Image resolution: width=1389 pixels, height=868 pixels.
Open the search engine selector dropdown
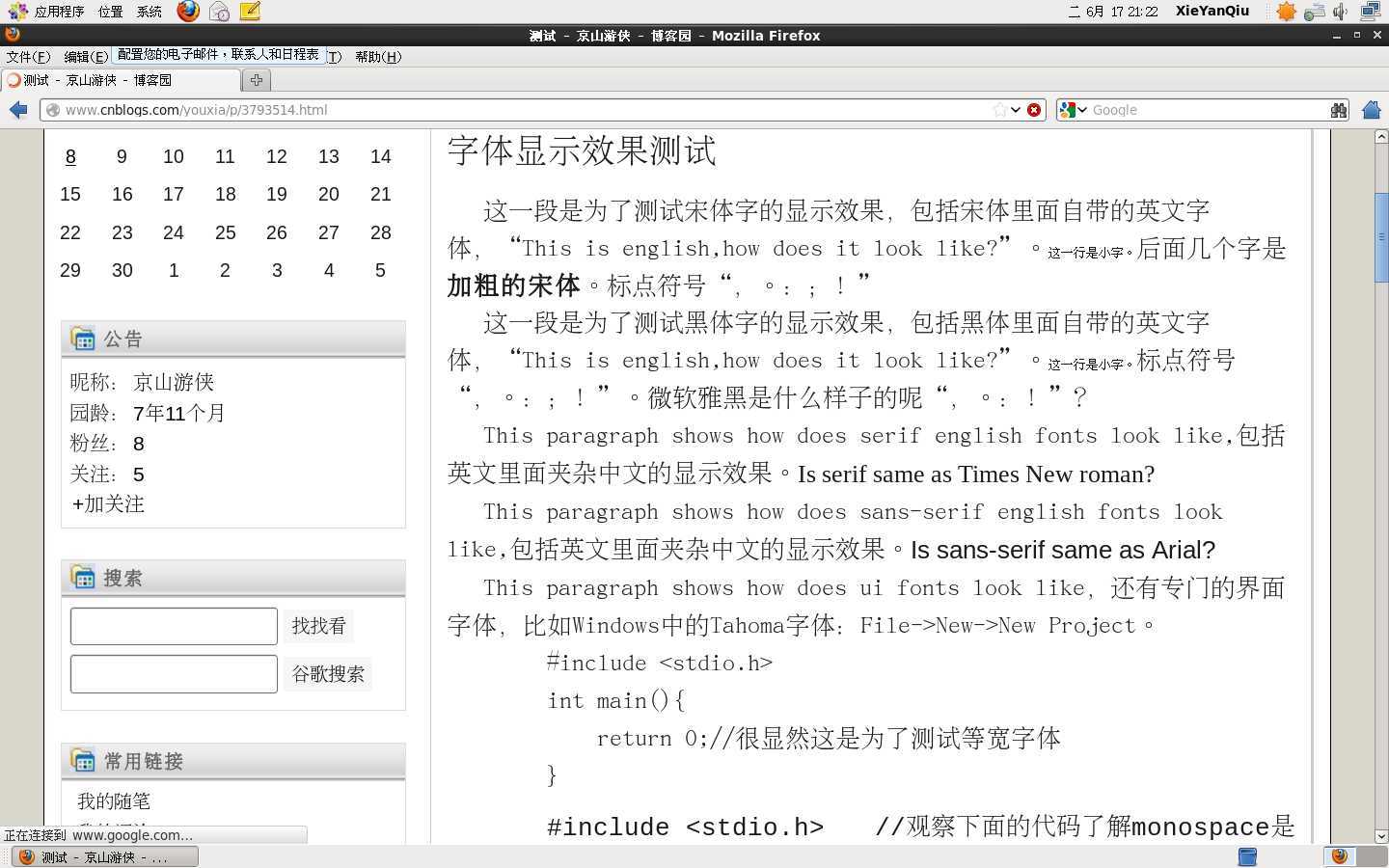[x=1081, y=110]
